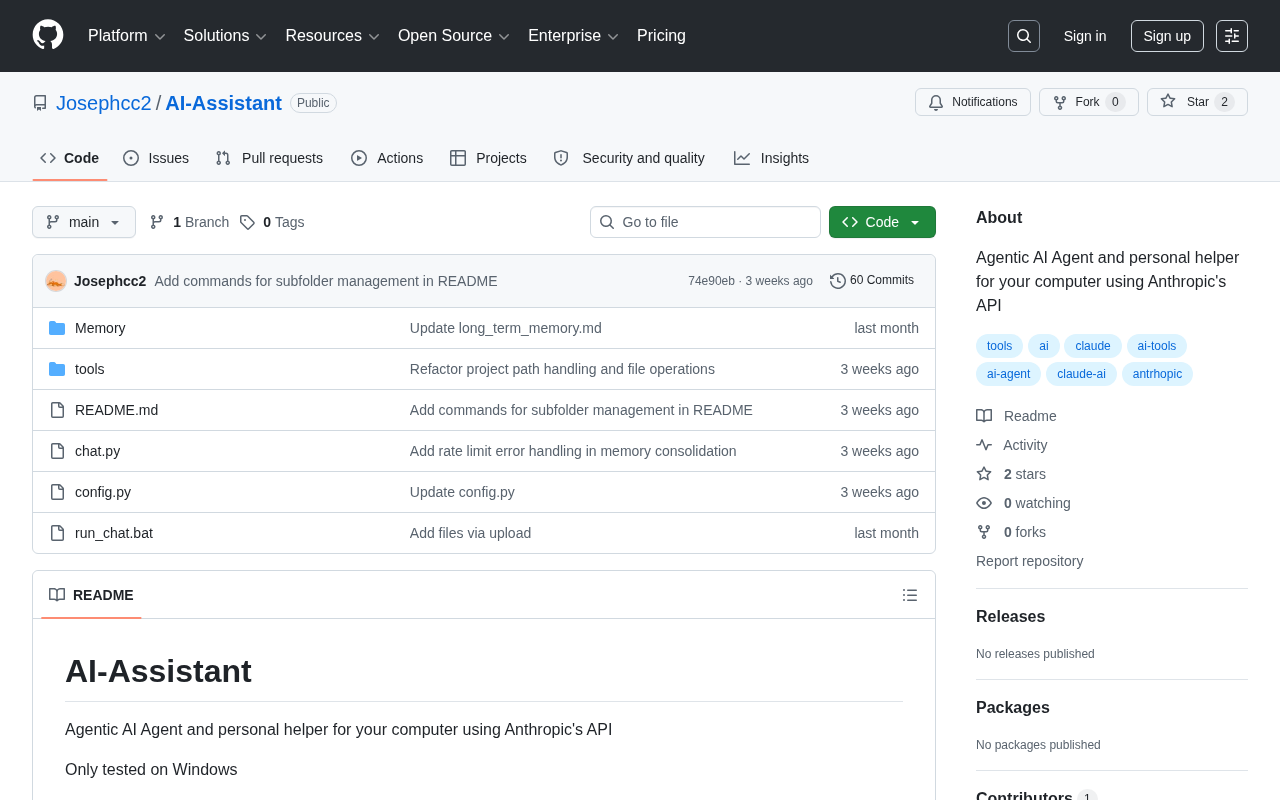Screen dimensions: 1280x800
Task: Star the AI-Assistant repository
Action: pyautogui.click(x=1197, y=102)
